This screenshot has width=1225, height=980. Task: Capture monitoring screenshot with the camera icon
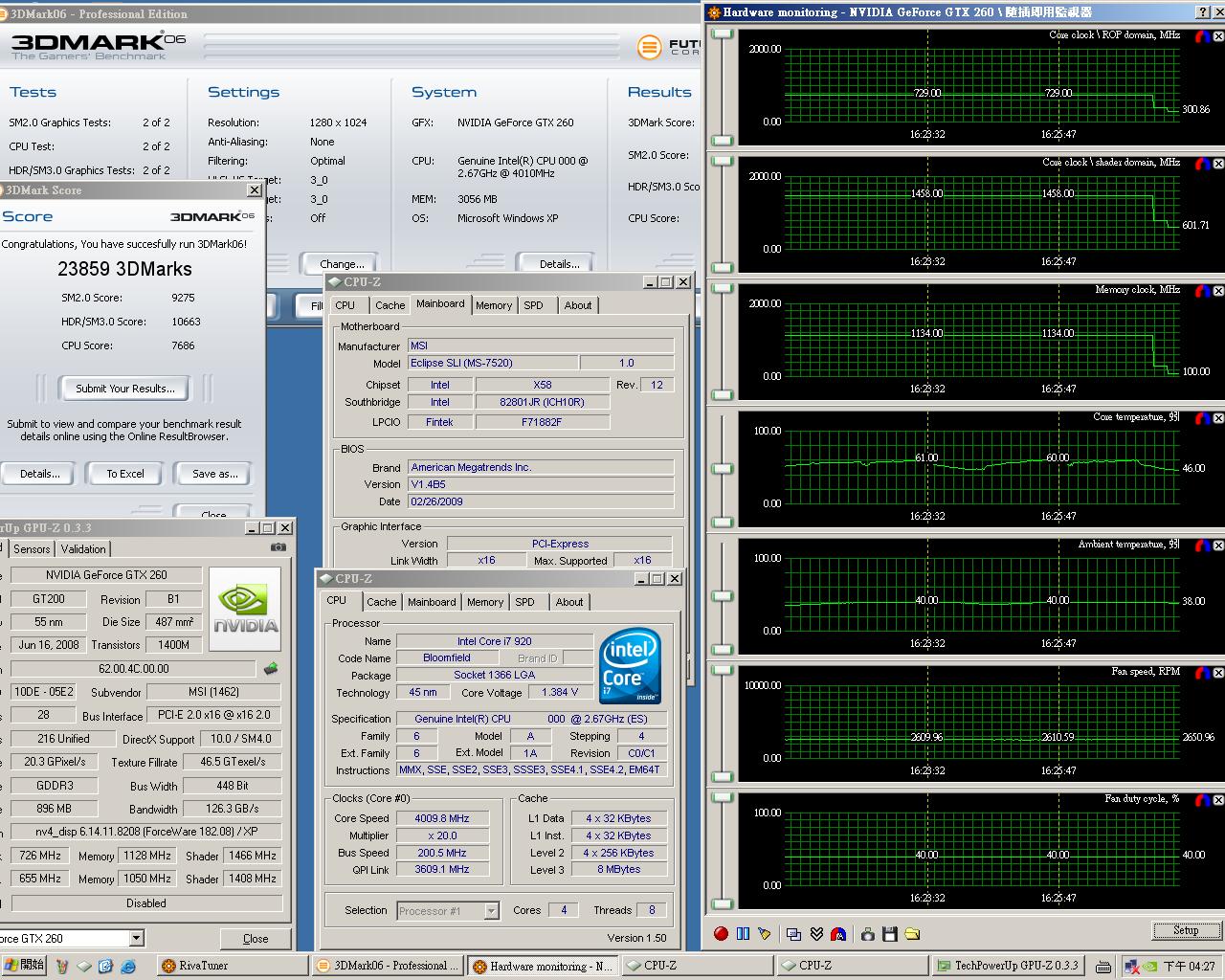[868, 934]
